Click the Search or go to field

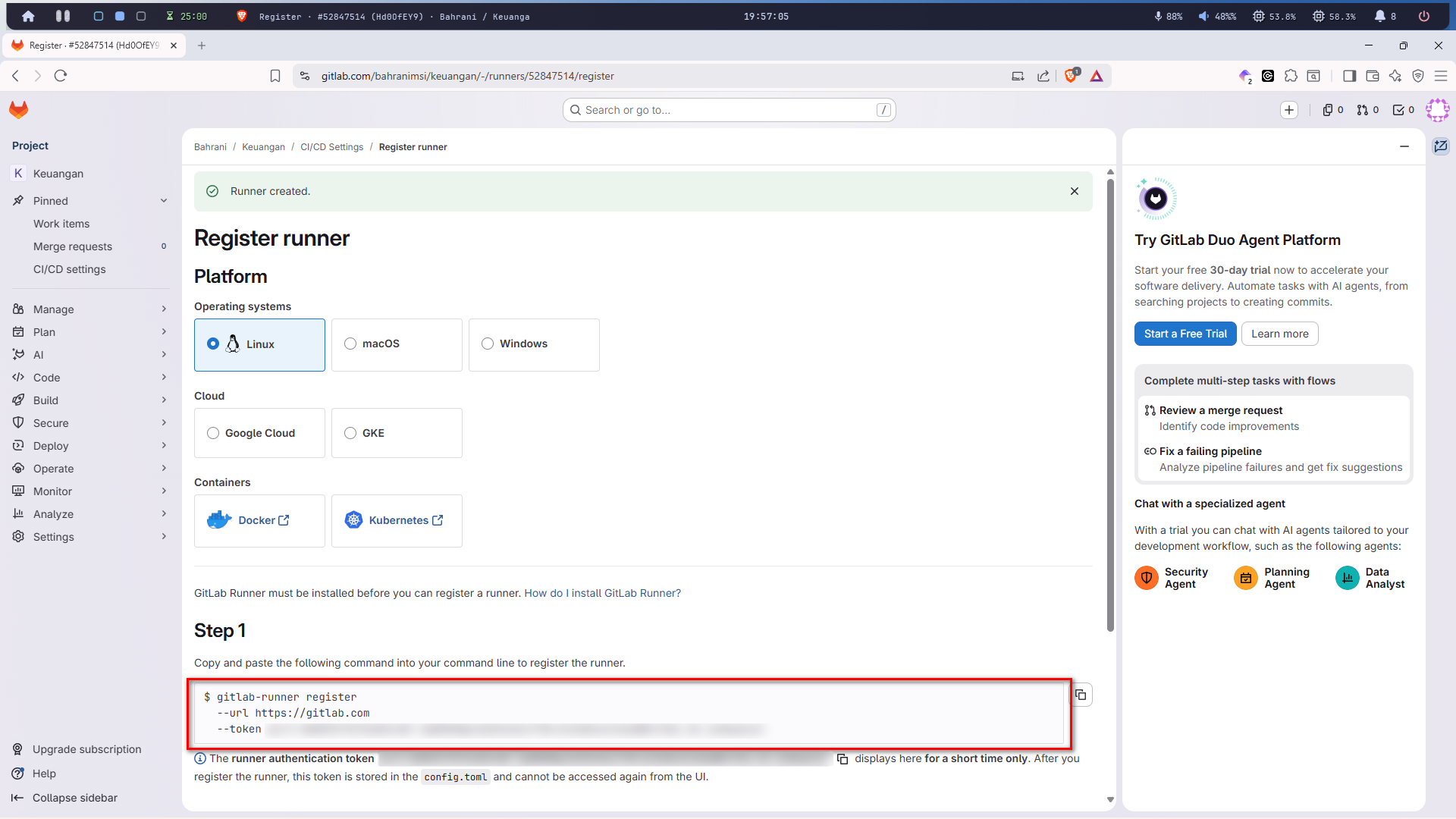point(730,110)
